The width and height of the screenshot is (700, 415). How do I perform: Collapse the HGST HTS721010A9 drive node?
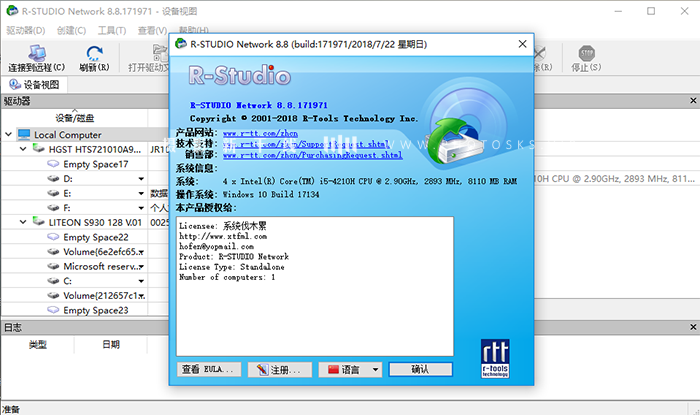[x=23, y=149]
